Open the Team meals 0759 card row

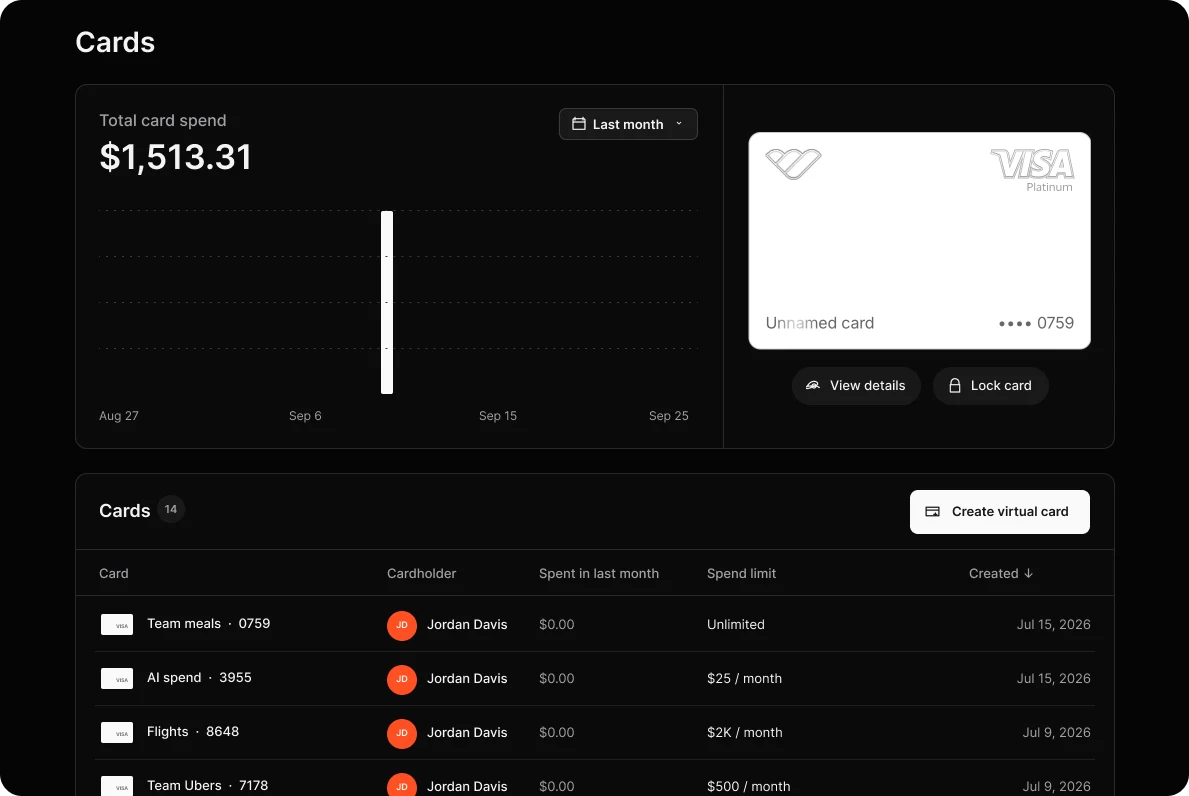click(x=594, y=624)
